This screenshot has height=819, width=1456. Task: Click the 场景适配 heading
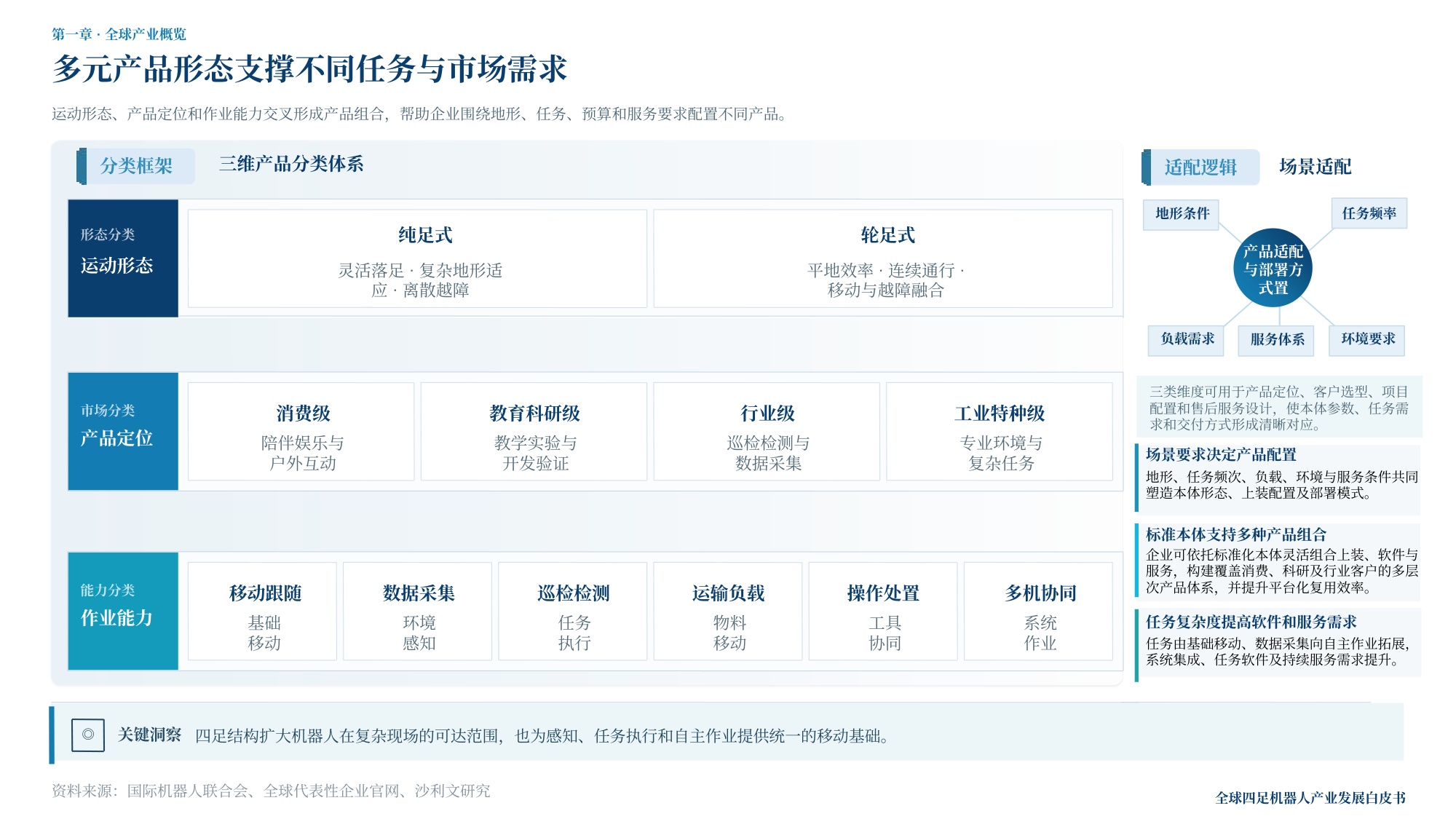tap(1315, 167)
